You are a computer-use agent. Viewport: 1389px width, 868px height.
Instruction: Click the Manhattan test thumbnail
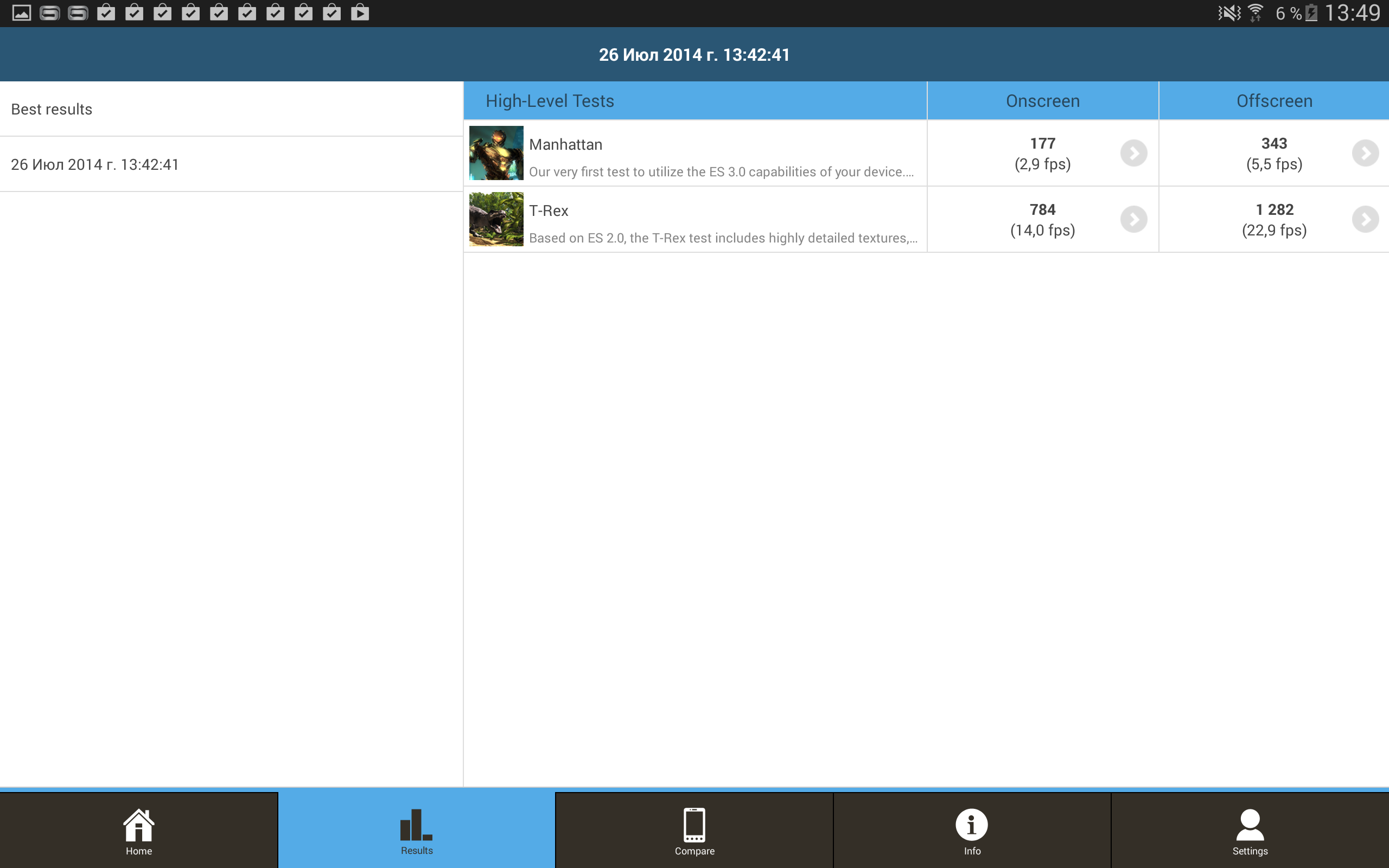pyautogui.click(x=496, y=154)
